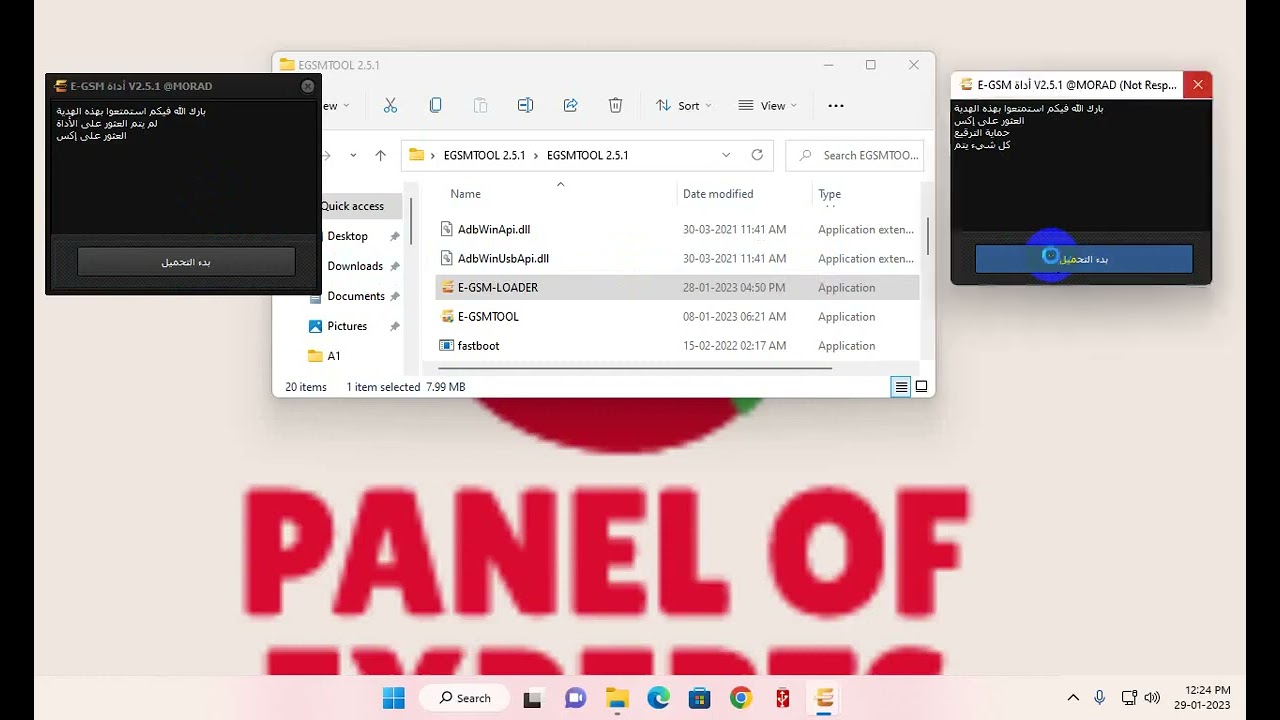Open Windows Start button on taskbar
1280x720 pixels.
[394, 698]
